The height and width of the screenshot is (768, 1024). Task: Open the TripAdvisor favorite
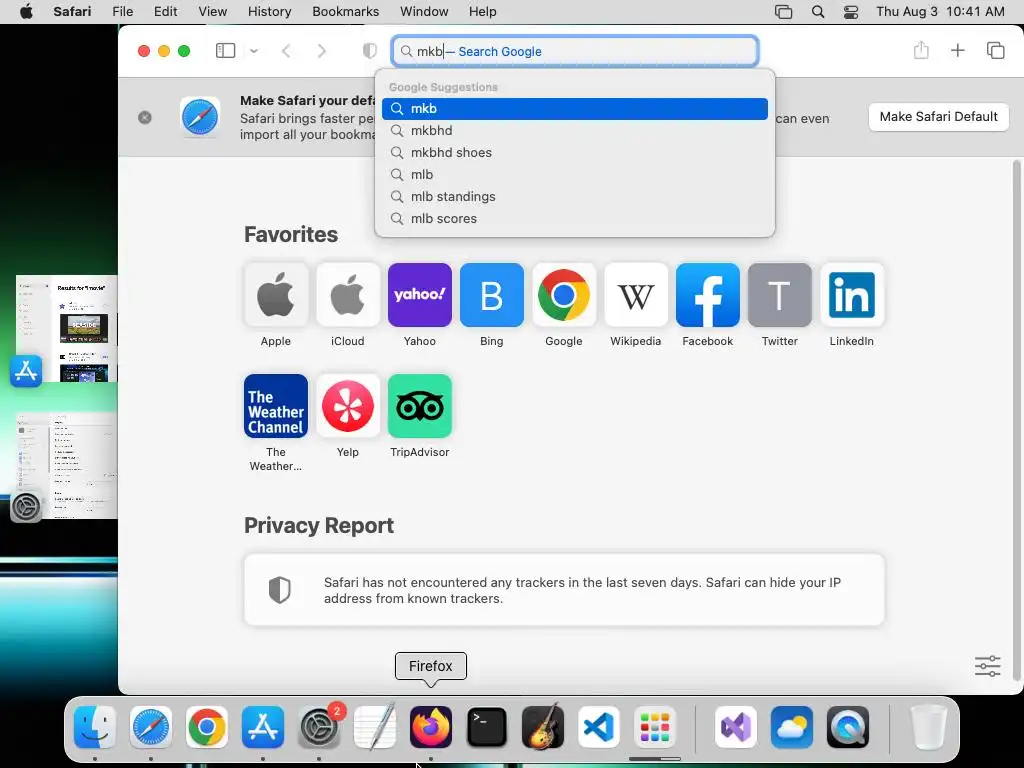pyautogui.click(x=419, y=406)
